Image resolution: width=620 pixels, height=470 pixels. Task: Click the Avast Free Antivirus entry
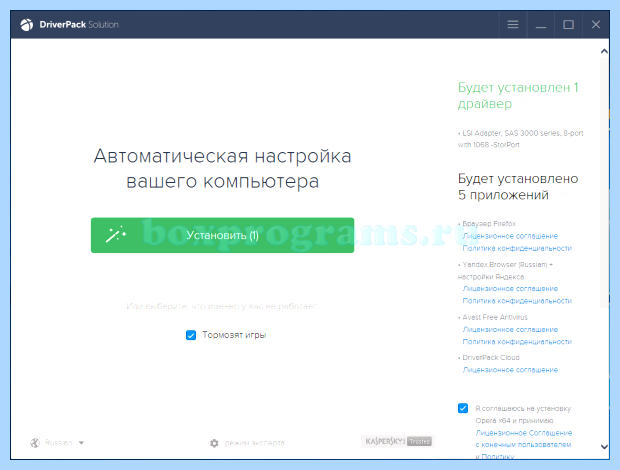[493, 317]
